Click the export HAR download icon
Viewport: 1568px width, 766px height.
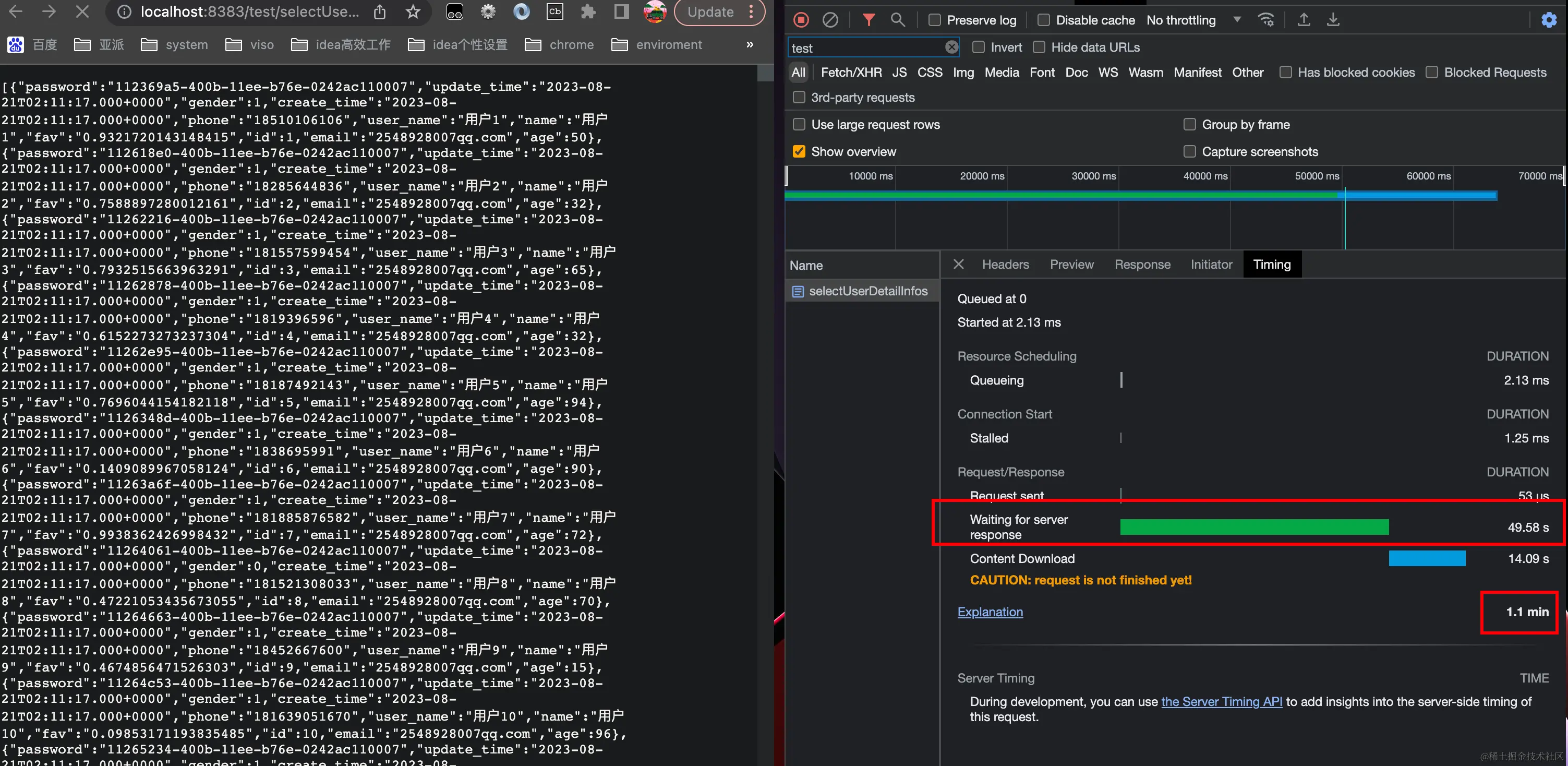pyautogui.click(x=1333, y=20)
